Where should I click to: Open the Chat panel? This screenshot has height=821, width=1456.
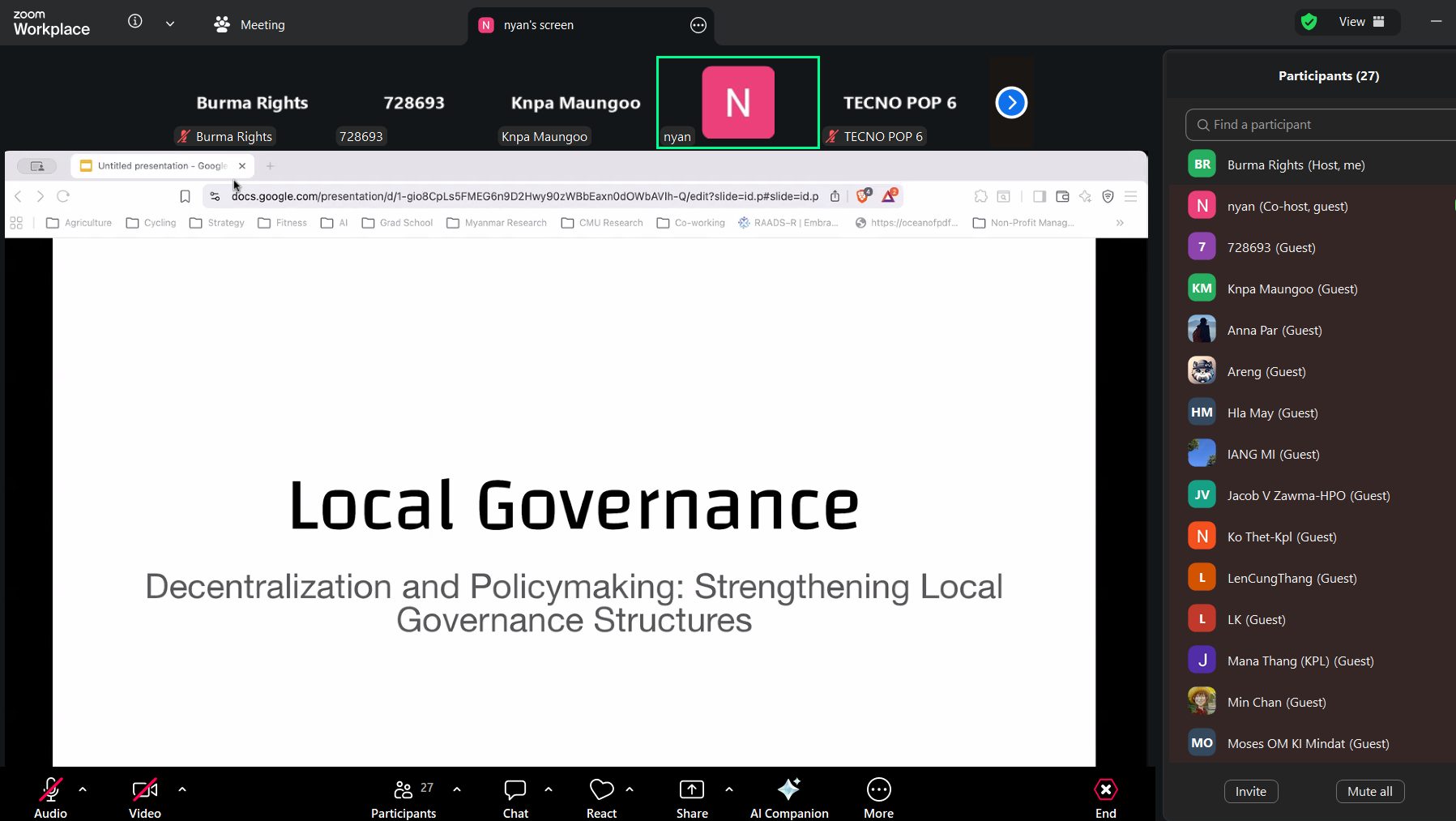(515, 797)
